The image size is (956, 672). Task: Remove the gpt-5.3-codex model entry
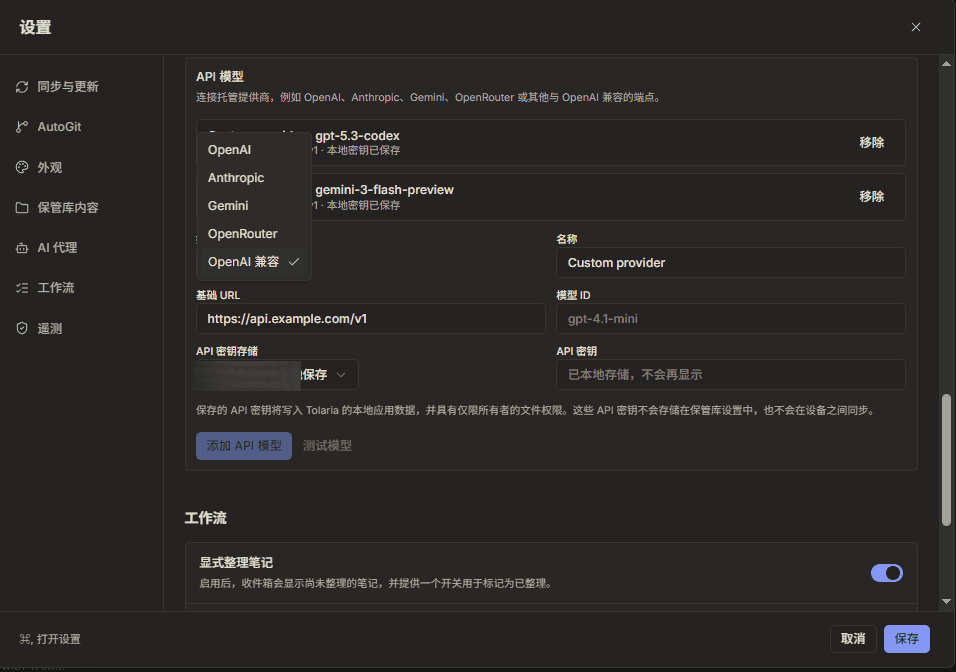click(871, 143)
